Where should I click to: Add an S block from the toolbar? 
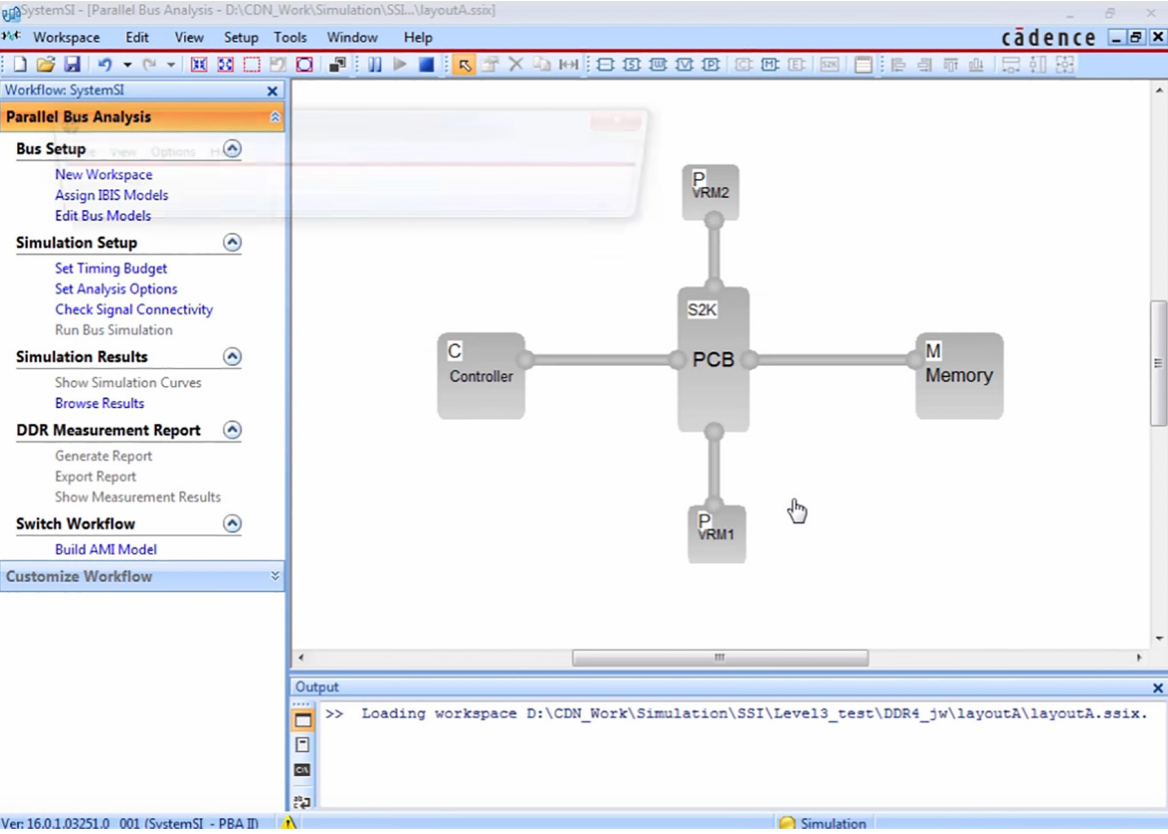[x=632, y=65]
